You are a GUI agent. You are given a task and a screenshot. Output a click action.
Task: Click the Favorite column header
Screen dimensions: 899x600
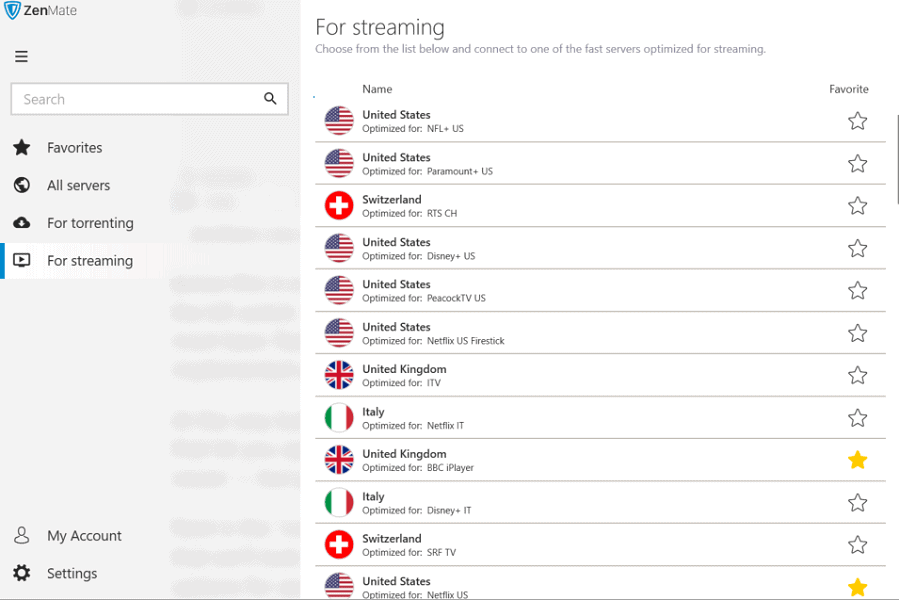coord(849,89)
